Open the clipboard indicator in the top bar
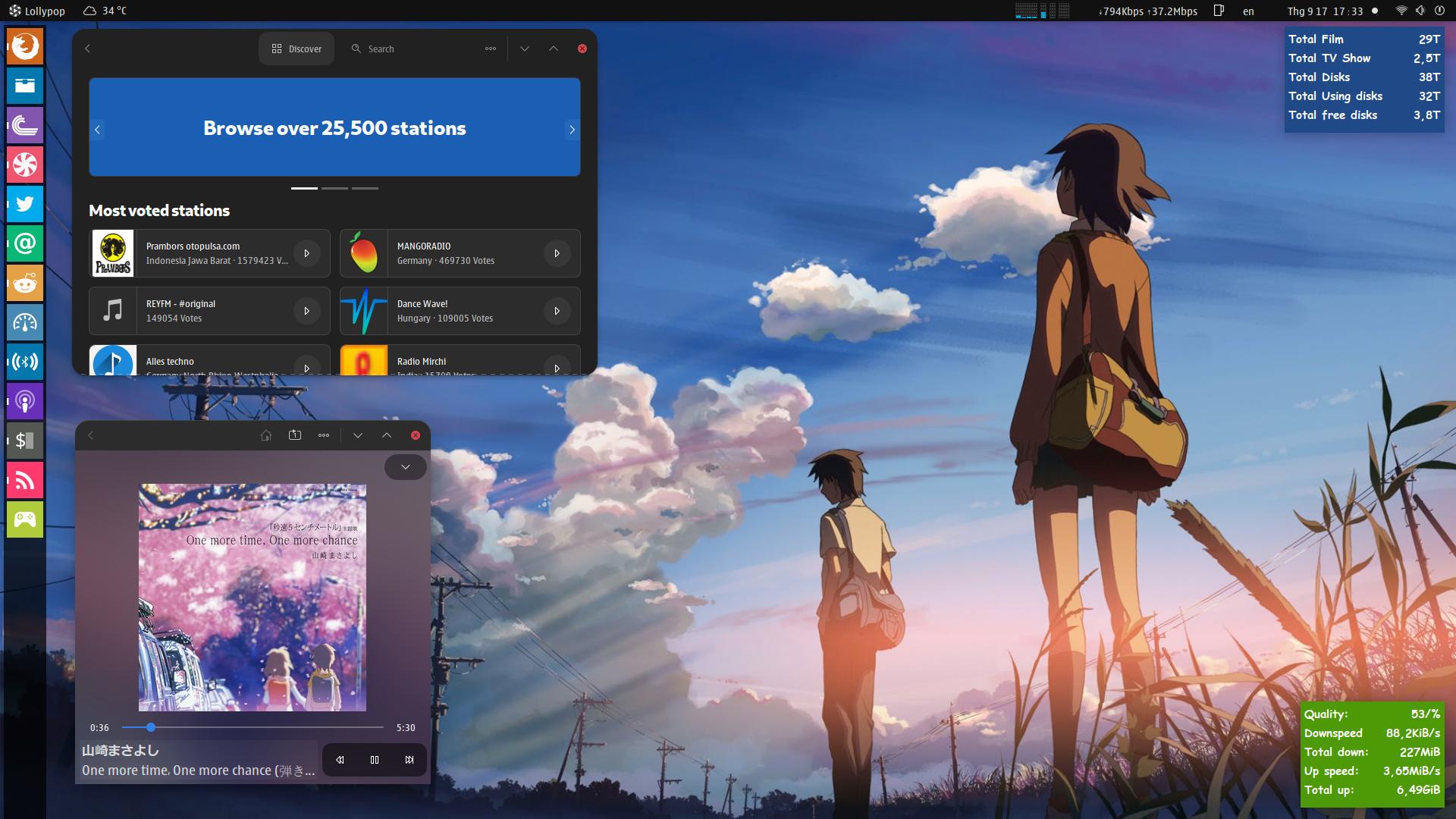This screenshot has width=1456, height=819. pyautogui.click(x=1219, y=11)
